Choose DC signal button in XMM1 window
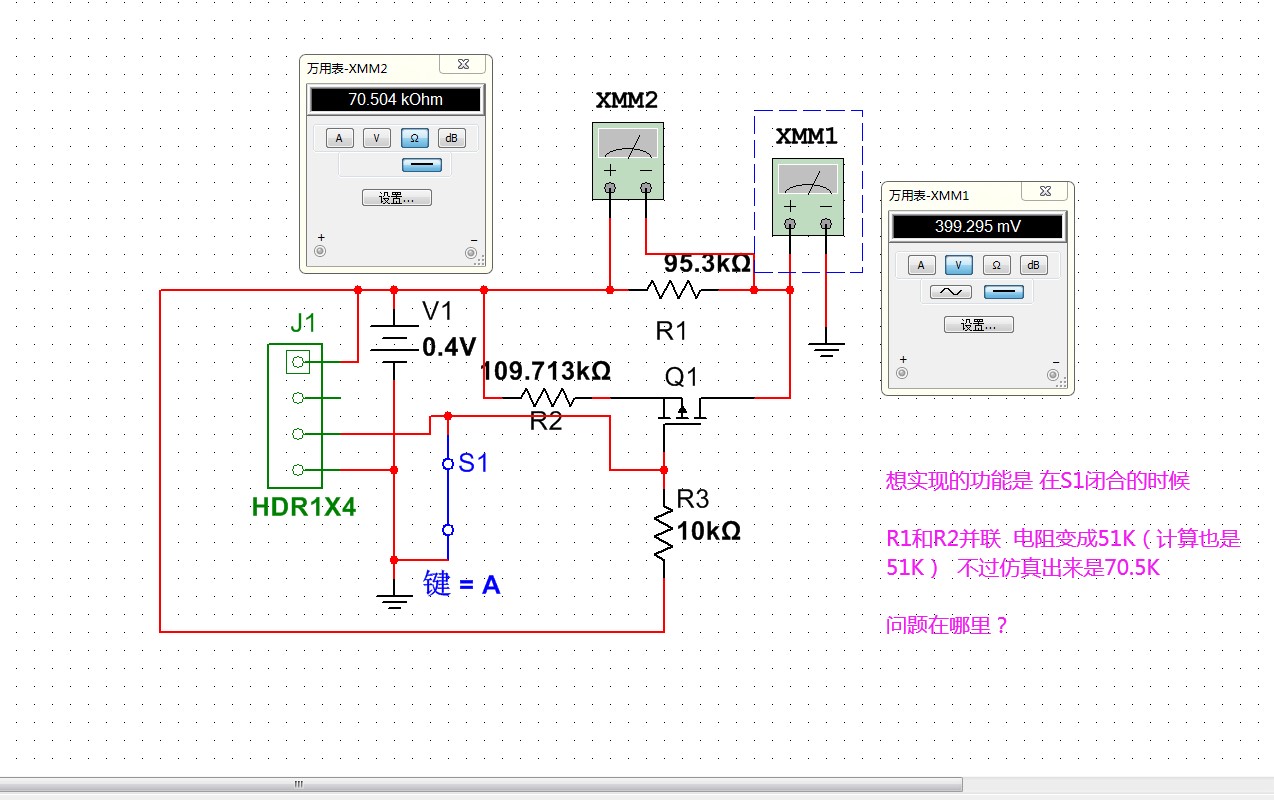Viewport: 1274px width, 800px height. tap(1003, 292)
